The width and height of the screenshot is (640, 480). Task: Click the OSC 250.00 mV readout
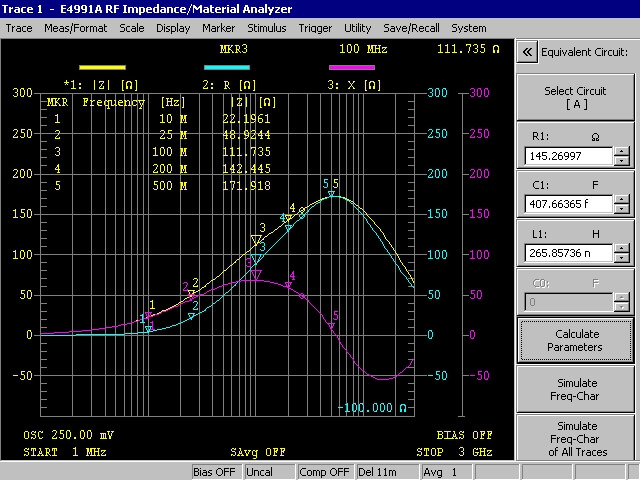pos(69,435)
